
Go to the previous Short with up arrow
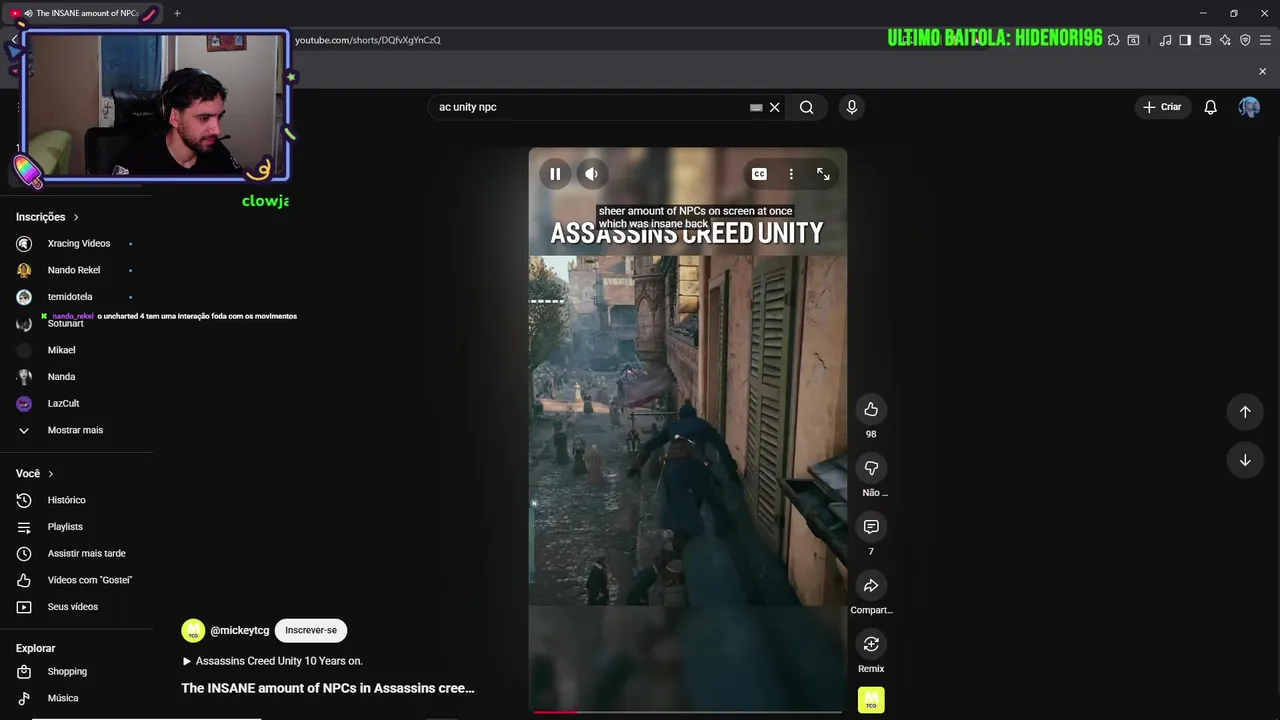(1245, 411)
